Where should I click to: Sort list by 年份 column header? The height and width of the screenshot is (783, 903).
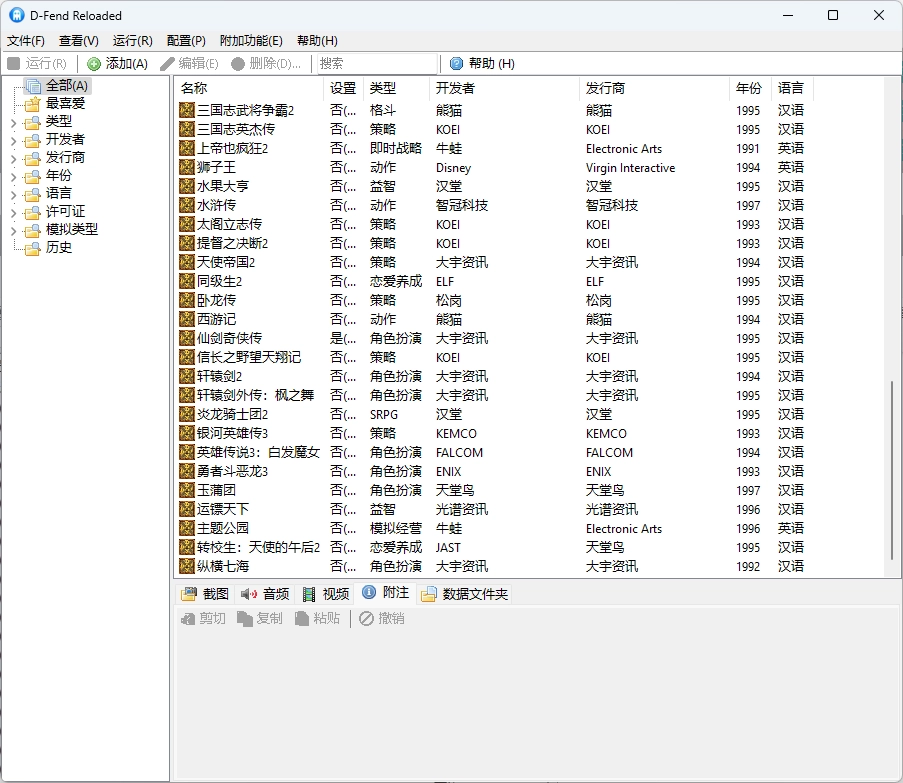pos(750,89)
